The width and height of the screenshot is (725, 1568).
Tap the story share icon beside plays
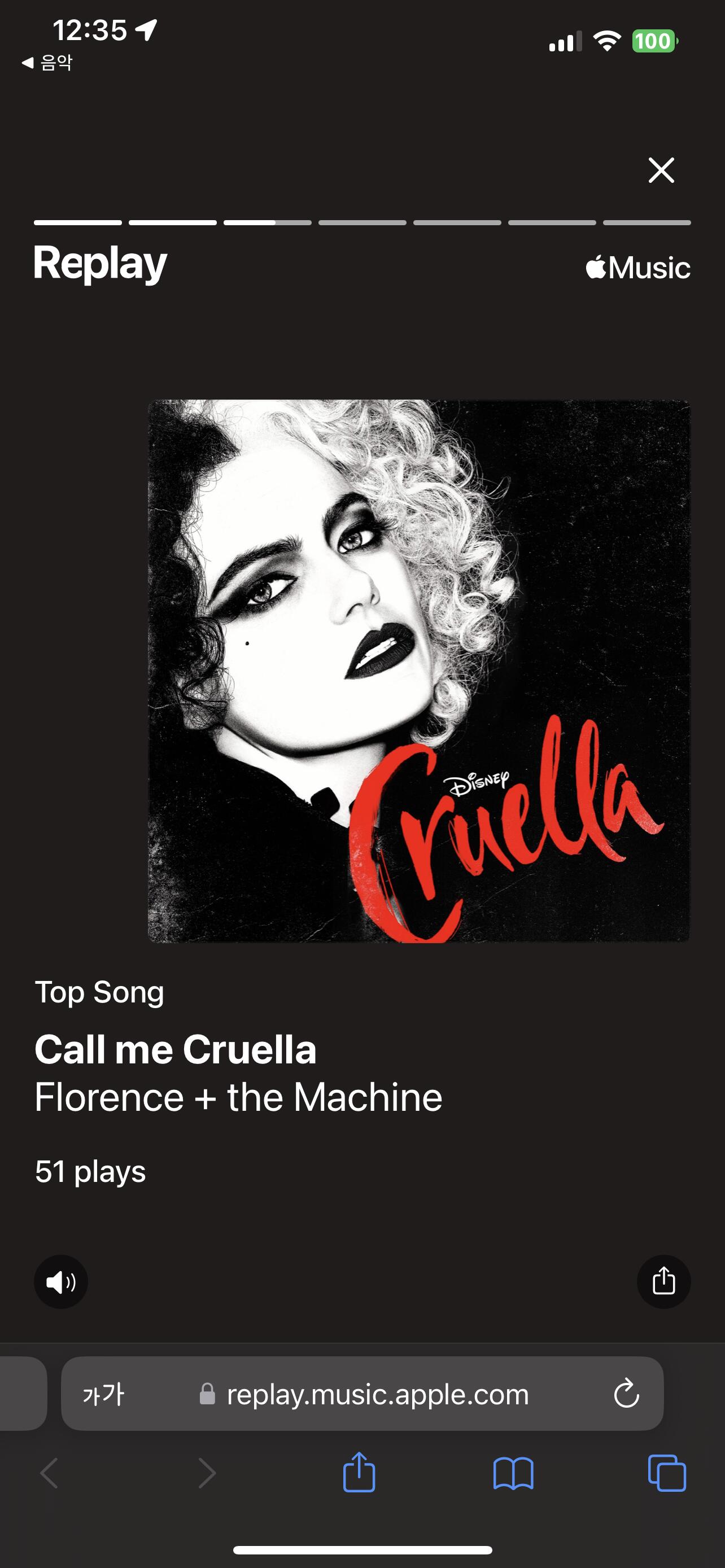click(x=663, y=1281)
